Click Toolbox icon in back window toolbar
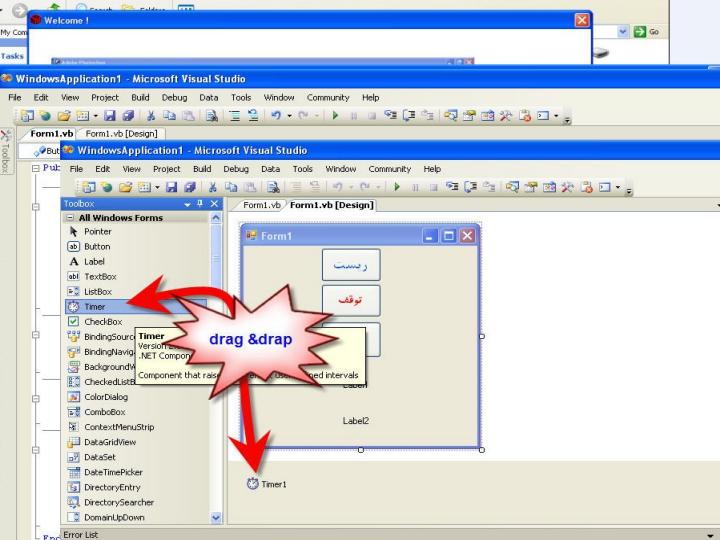 pos(506,115)
